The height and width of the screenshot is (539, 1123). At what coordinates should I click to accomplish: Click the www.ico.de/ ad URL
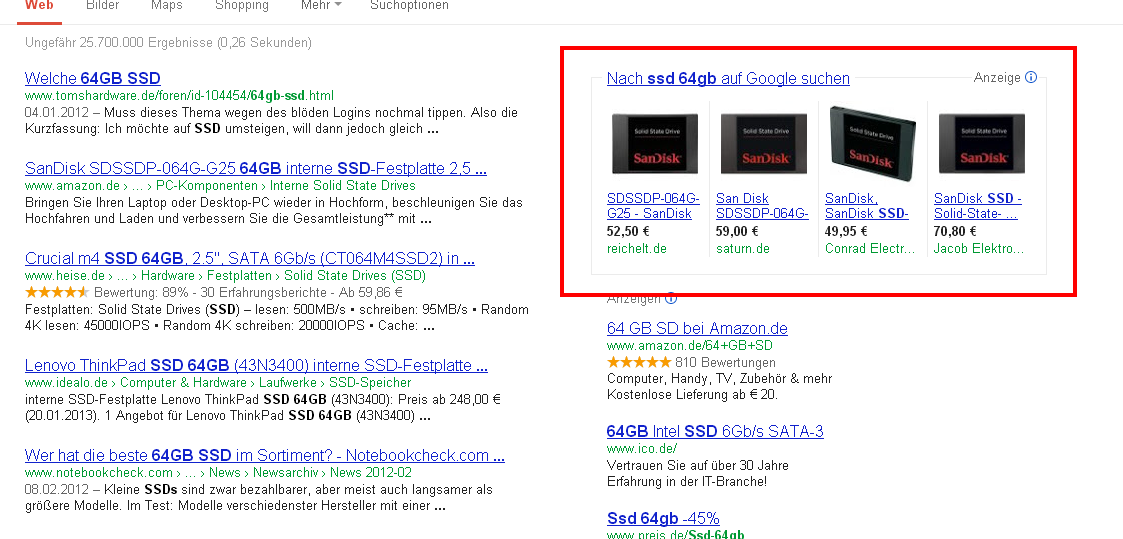(x=642, y=449)
